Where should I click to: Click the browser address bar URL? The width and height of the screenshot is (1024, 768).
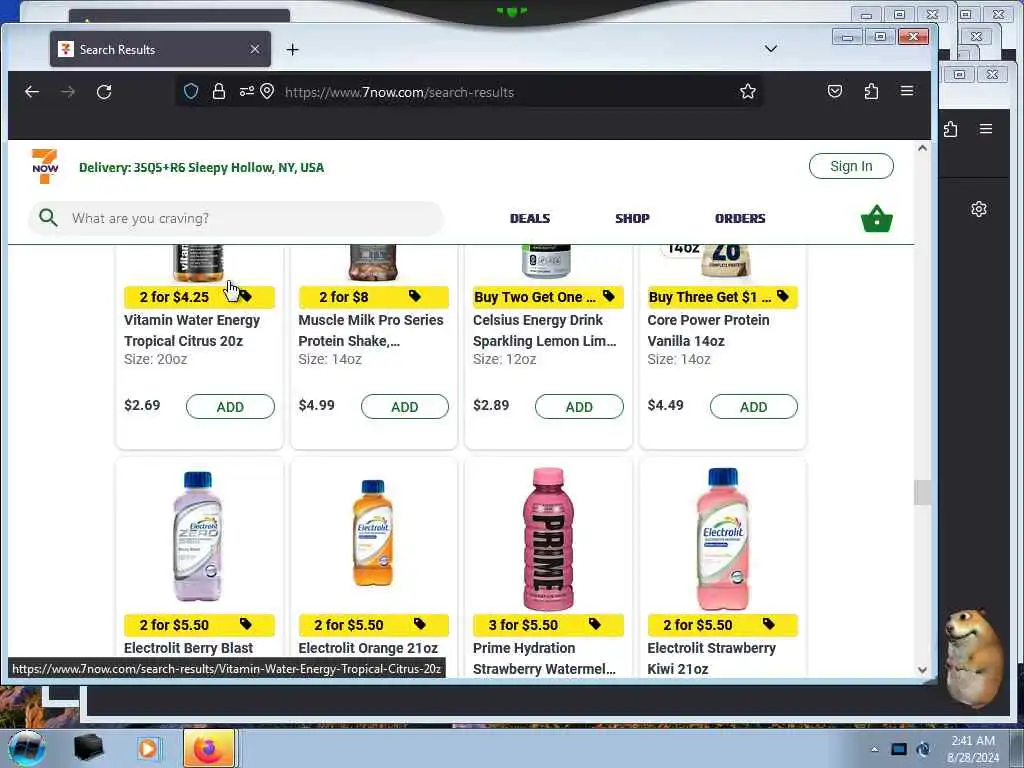pos(399,92)
